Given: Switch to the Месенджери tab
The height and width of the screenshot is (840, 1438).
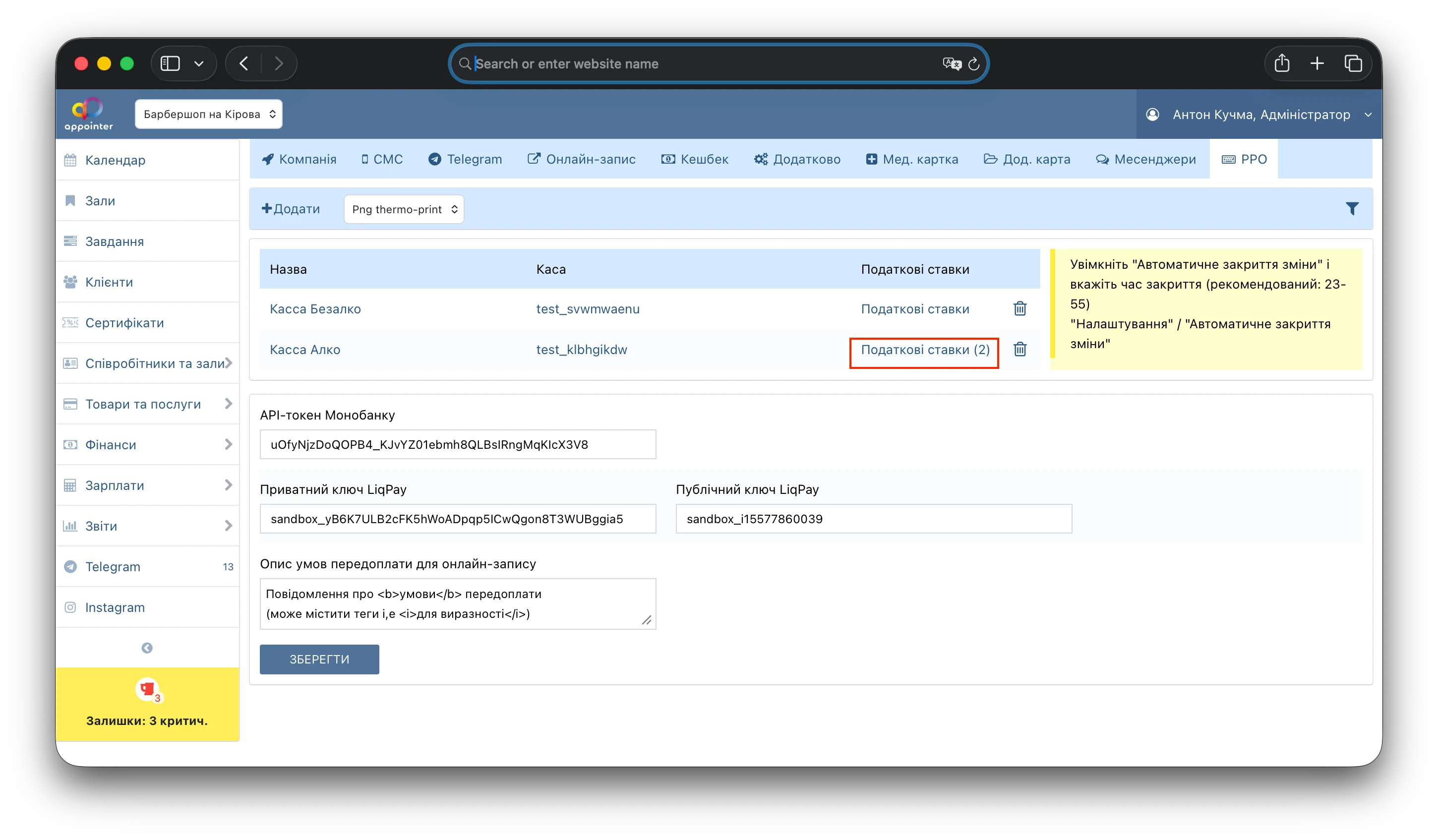Looking at the screenshot, I should point(1146,159).
